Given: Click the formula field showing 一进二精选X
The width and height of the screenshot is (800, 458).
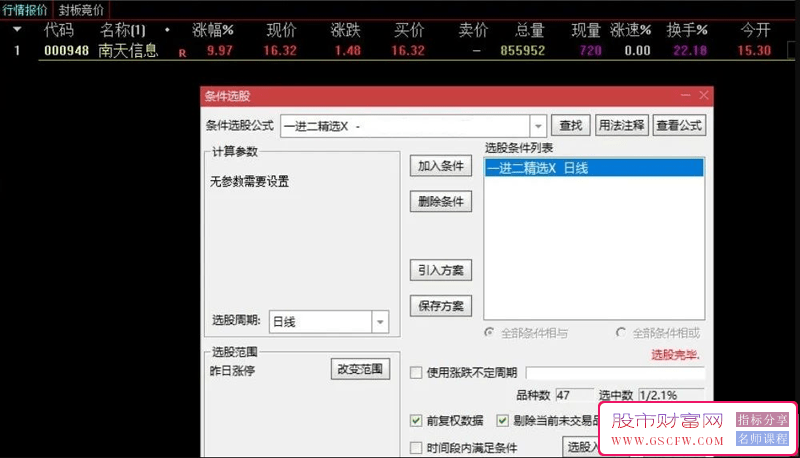Looking at the screenshot, I should (405, 126).
